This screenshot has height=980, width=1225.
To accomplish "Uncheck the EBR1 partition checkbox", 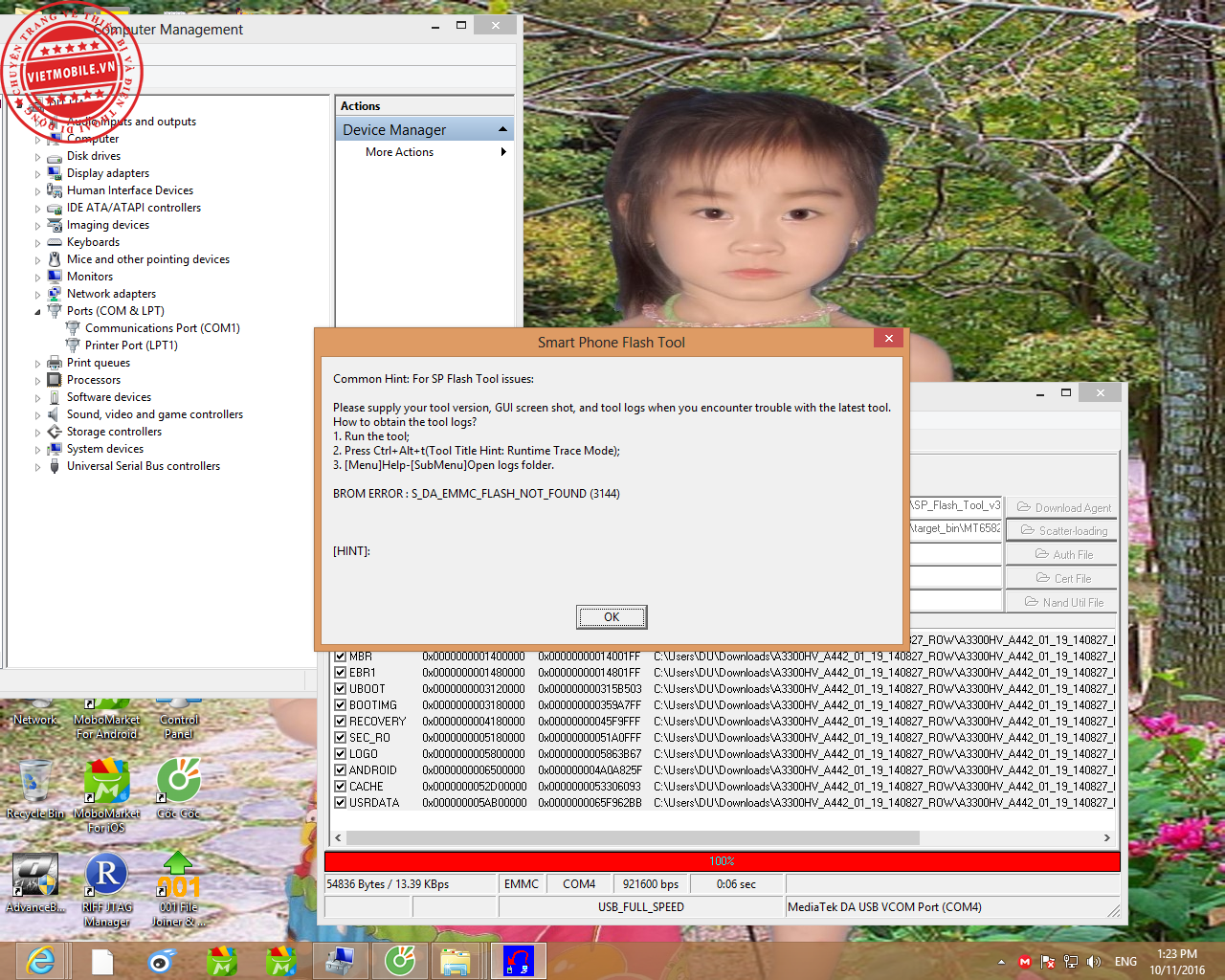I will coord(340,673).
